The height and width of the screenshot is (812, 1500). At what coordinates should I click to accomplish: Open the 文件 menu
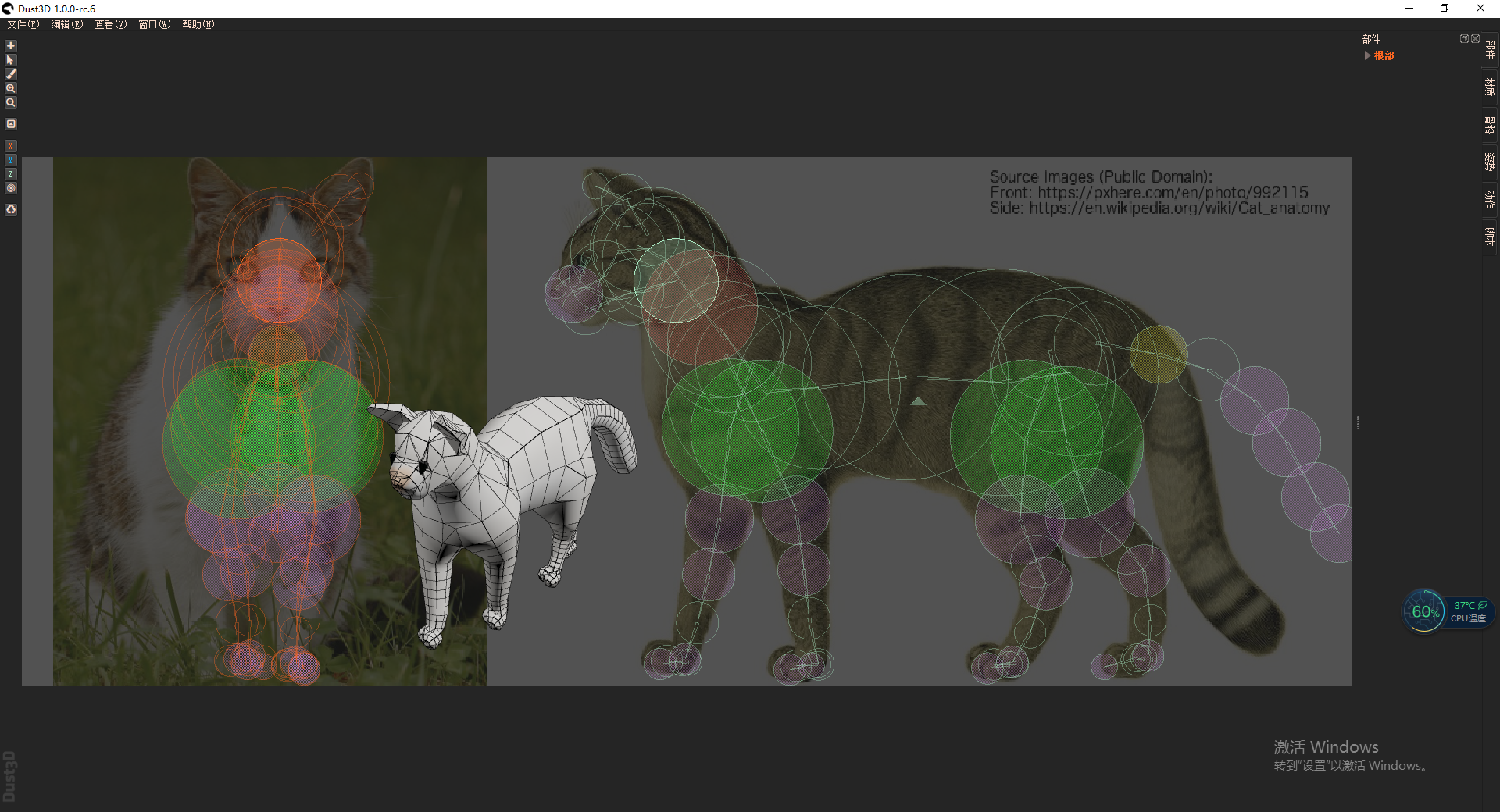pyautogui.click(x=22, y=24)
